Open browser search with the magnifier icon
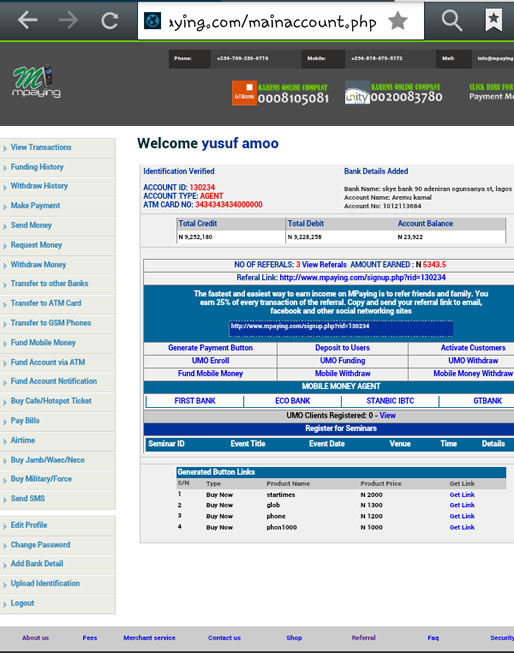 click(452, 20)
